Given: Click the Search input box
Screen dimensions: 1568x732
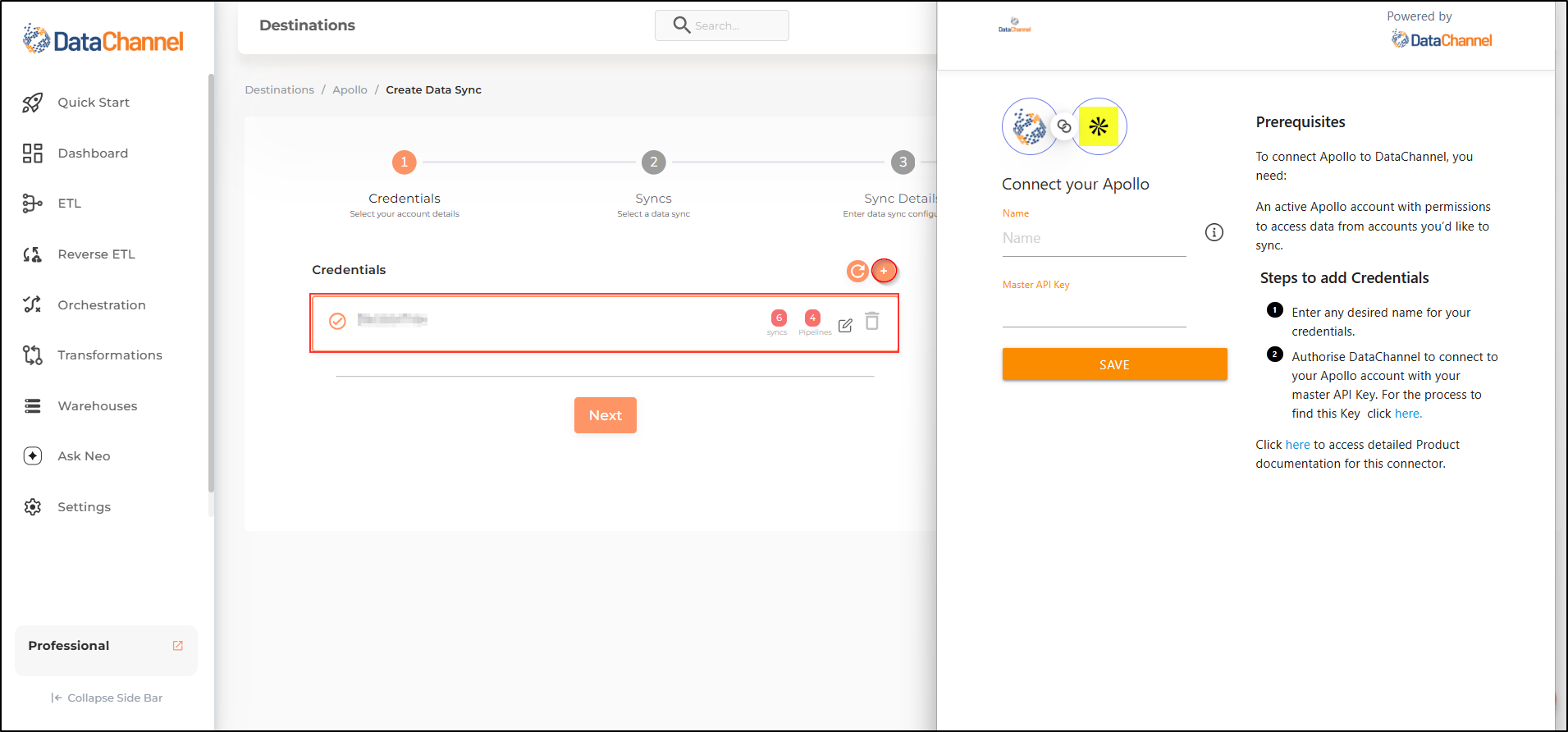Looking at the screenshot, I should 722,25.
